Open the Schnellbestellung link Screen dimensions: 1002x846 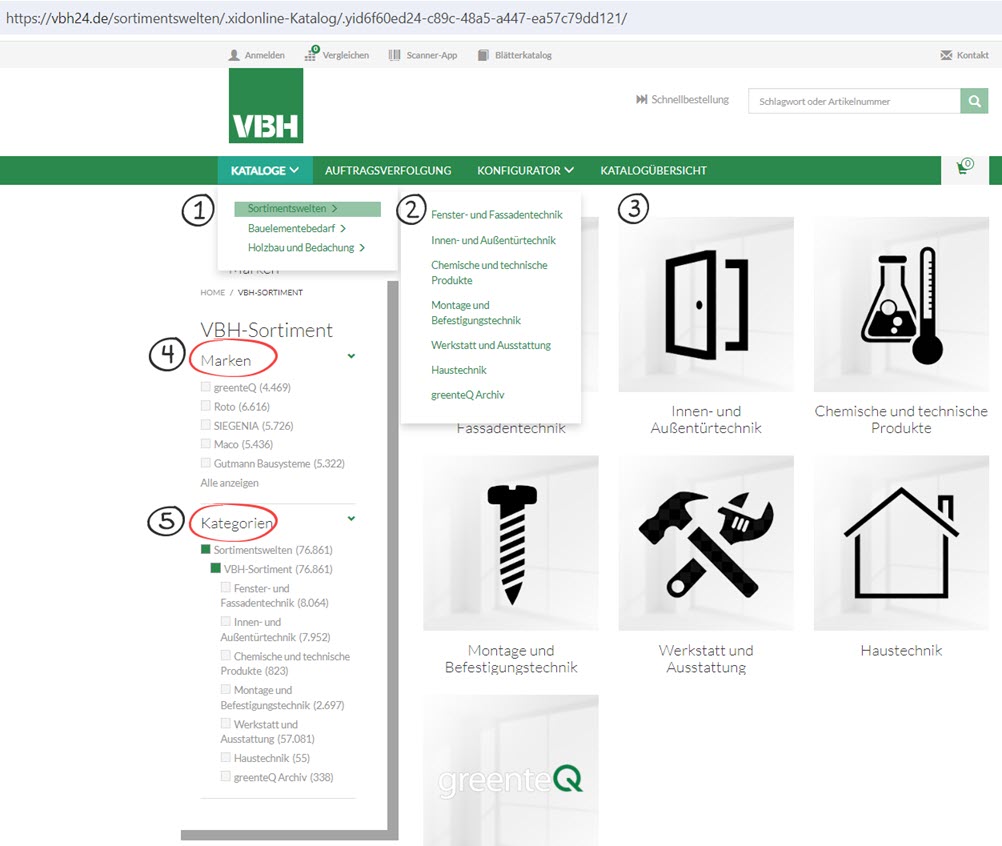[x=690, y=100]
